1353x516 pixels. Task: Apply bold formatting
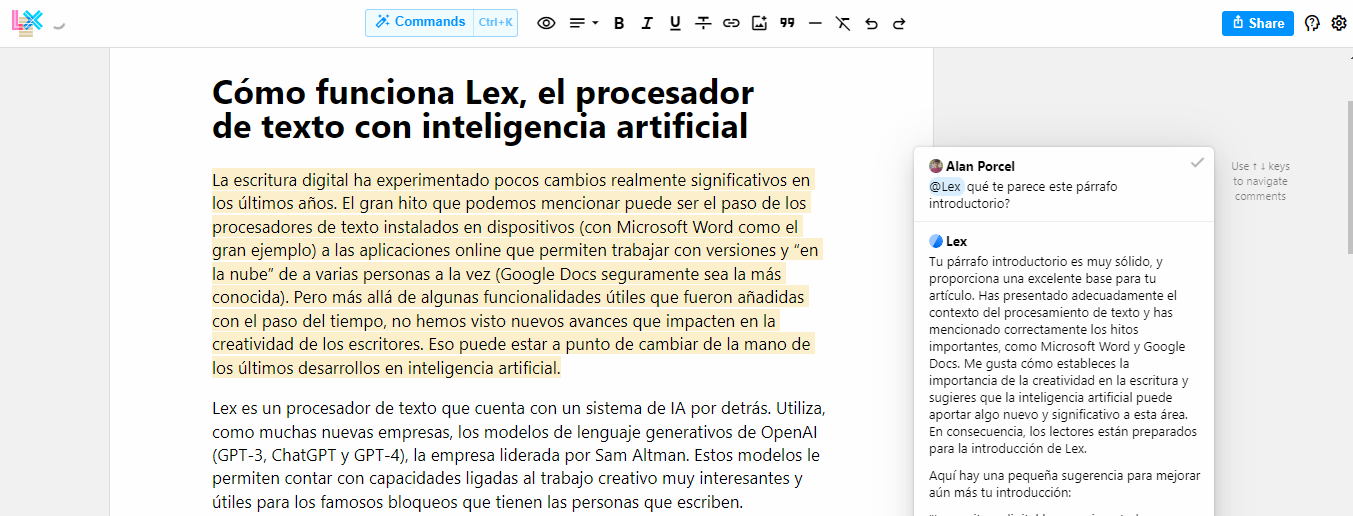[x=619, y=23]
